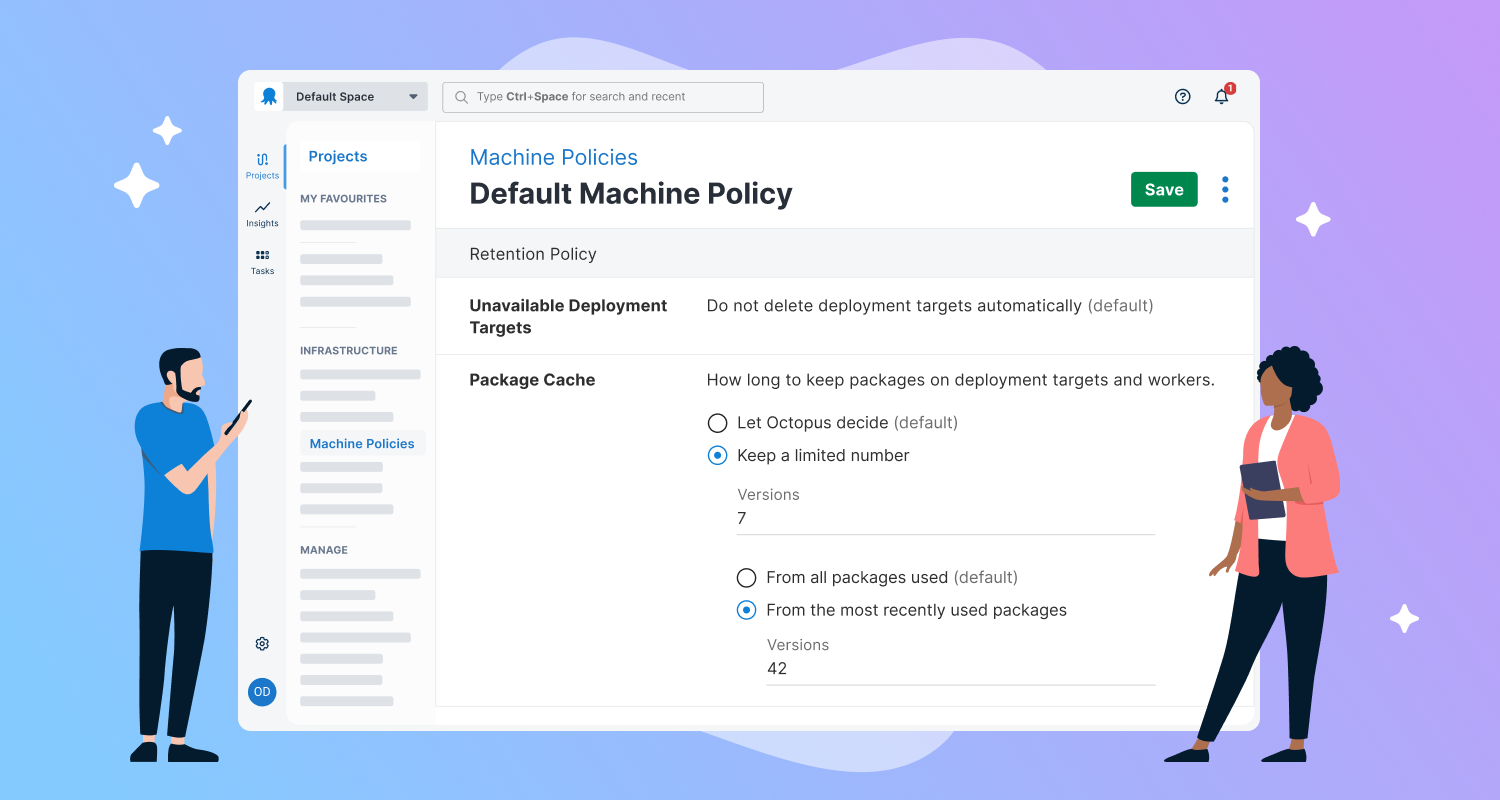Click the green Save button

[1164, 189]
